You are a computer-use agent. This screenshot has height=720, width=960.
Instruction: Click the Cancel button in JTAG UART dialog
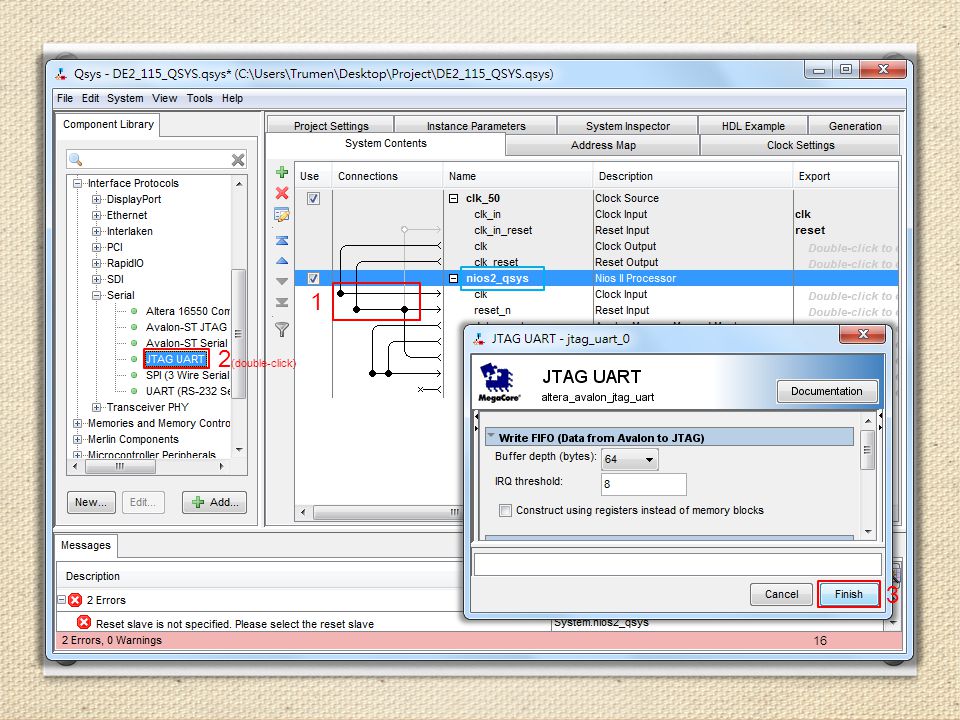[x=781, y=594]
